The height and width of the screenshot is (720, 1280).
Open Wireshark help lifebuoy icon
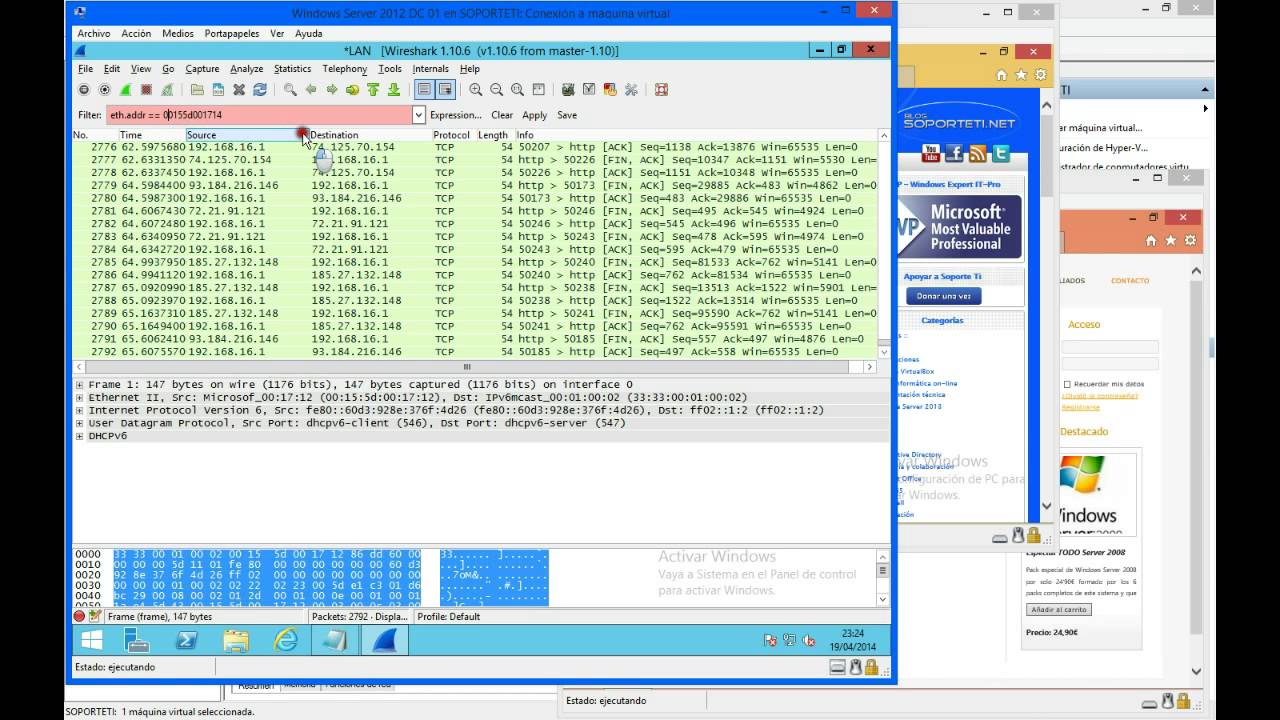click(x=661, y=89)
